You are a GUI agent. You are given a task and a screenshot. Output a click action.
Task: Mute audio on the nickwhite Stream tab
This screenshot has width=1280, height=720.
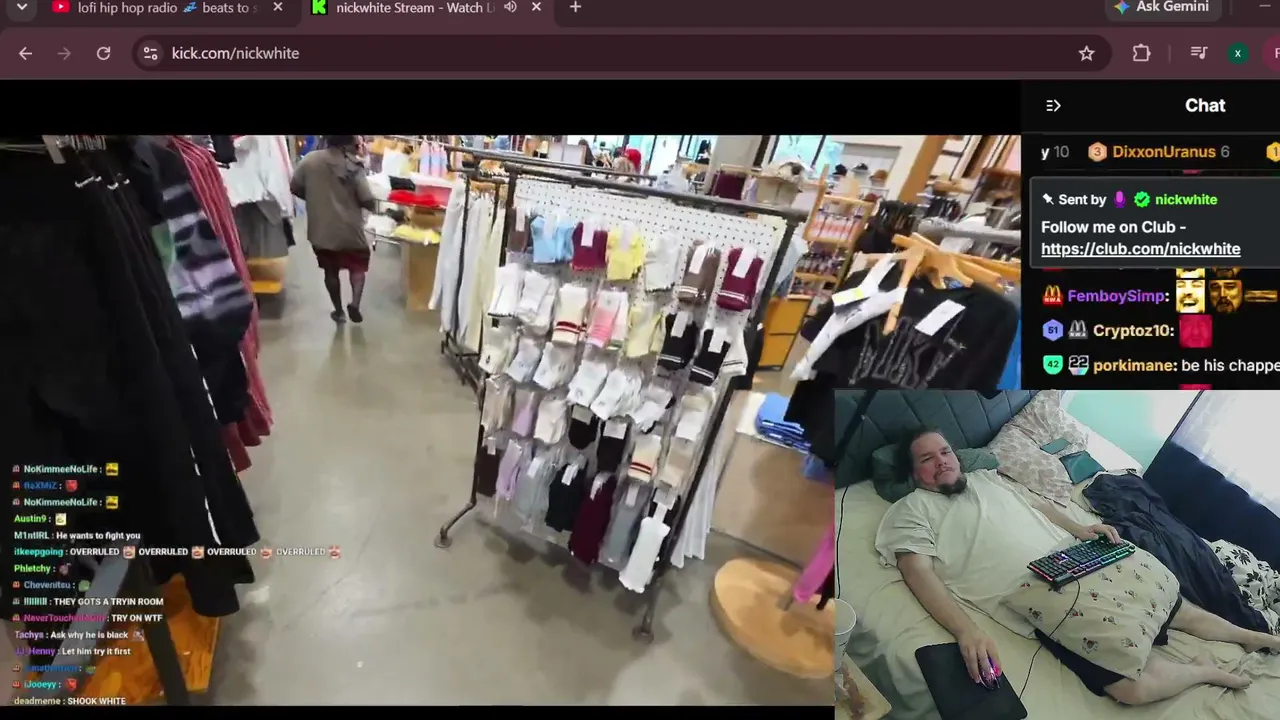(x=510, y=7)
